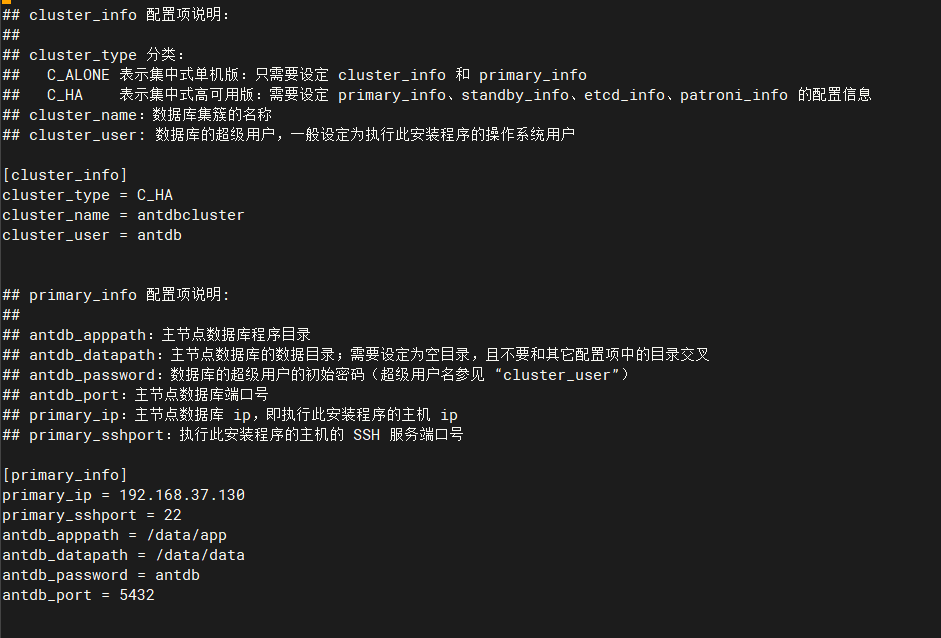941x638 pixels.
Task: Click the antdb_password value antdb
Action: pyautogui.click(x=177, y=575)
